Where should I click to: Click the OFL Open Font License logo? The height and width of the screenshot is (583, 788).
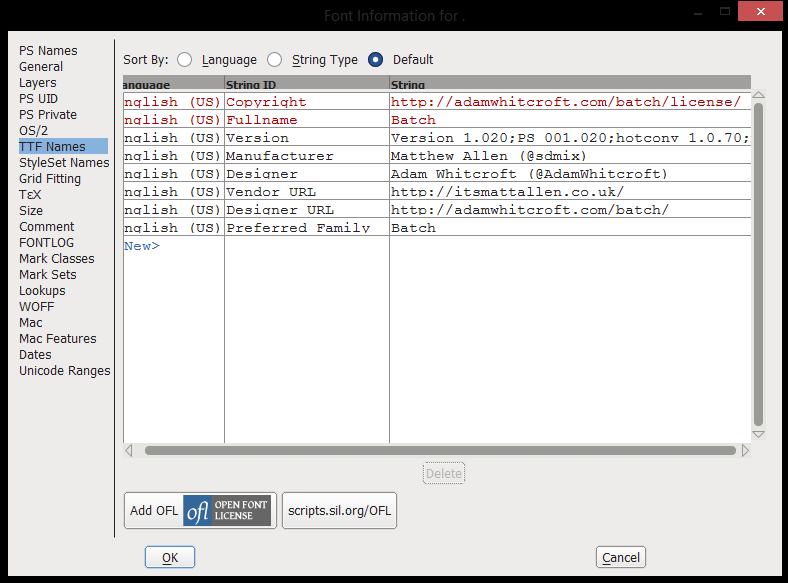(227, 511)
